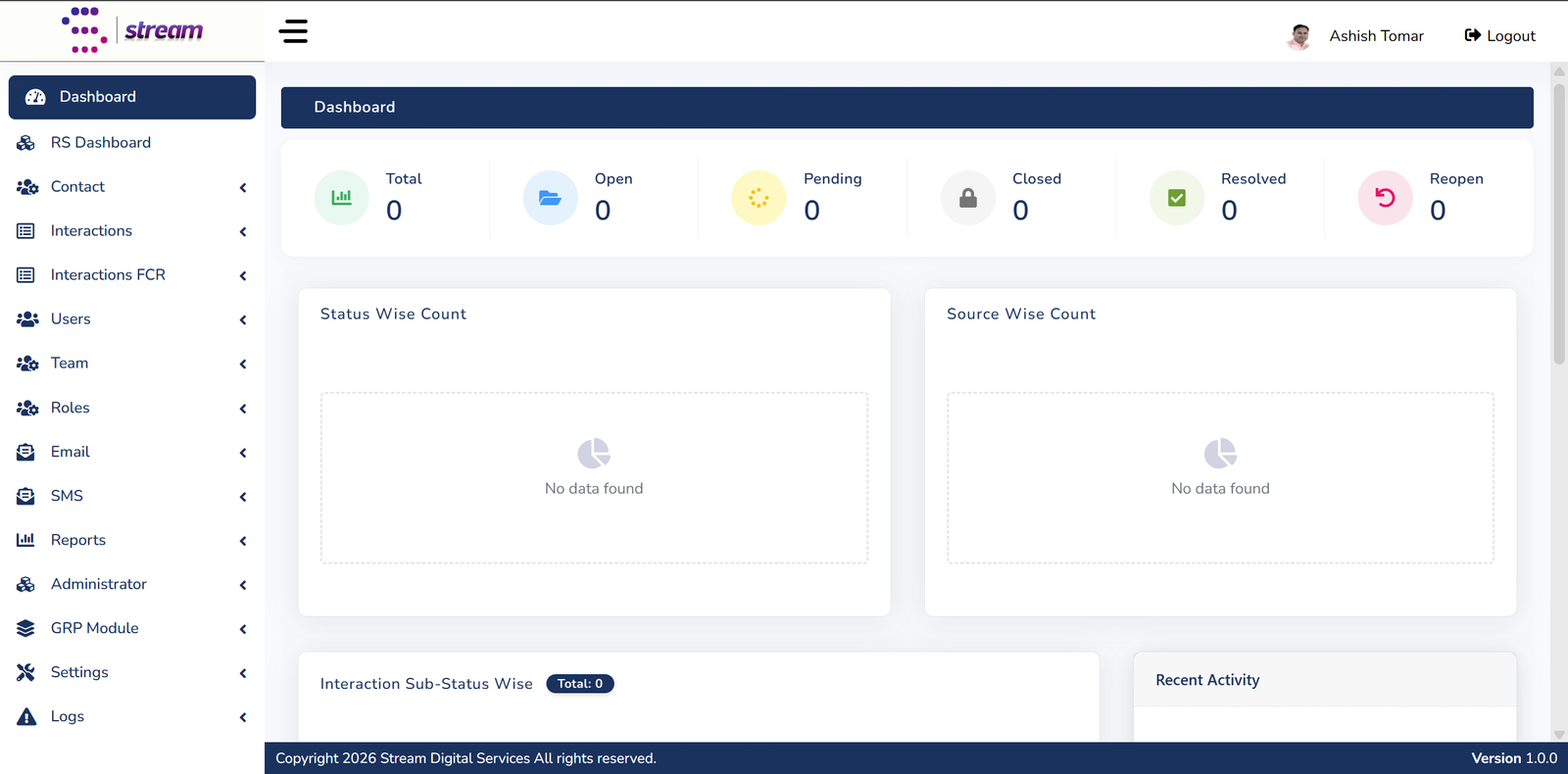1568x774 pixels.
Task: Click the Open folder icon
Action: pyautogui.click(x=550, y=198)
